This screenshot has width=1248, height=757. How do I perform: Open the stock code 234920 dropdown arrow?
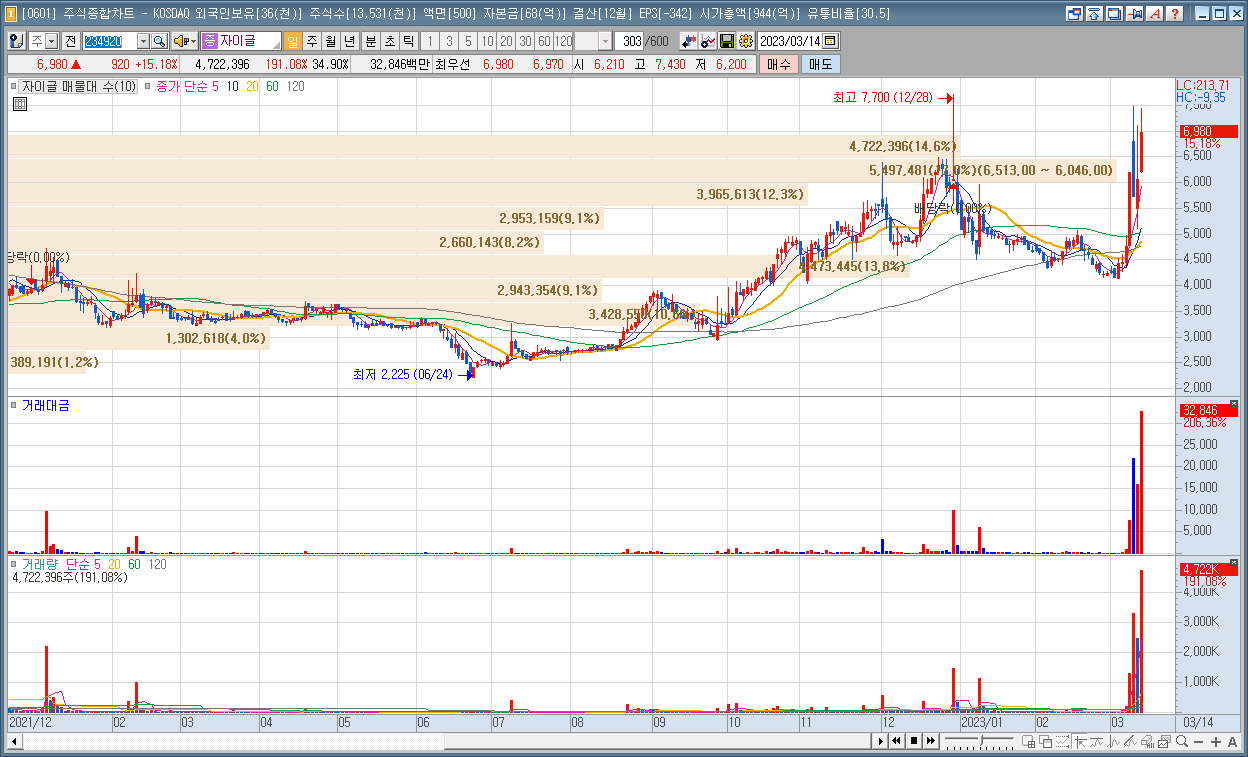pos(143,41)
